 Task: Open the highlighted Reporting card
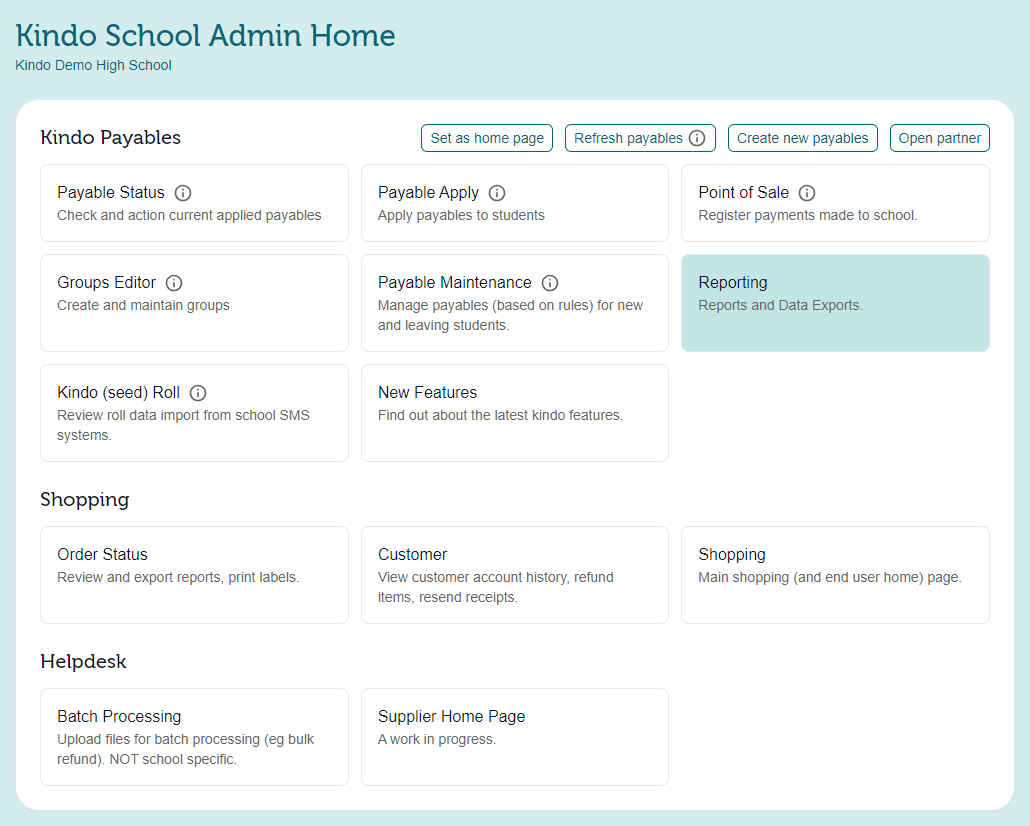click(x=836, y=303)
